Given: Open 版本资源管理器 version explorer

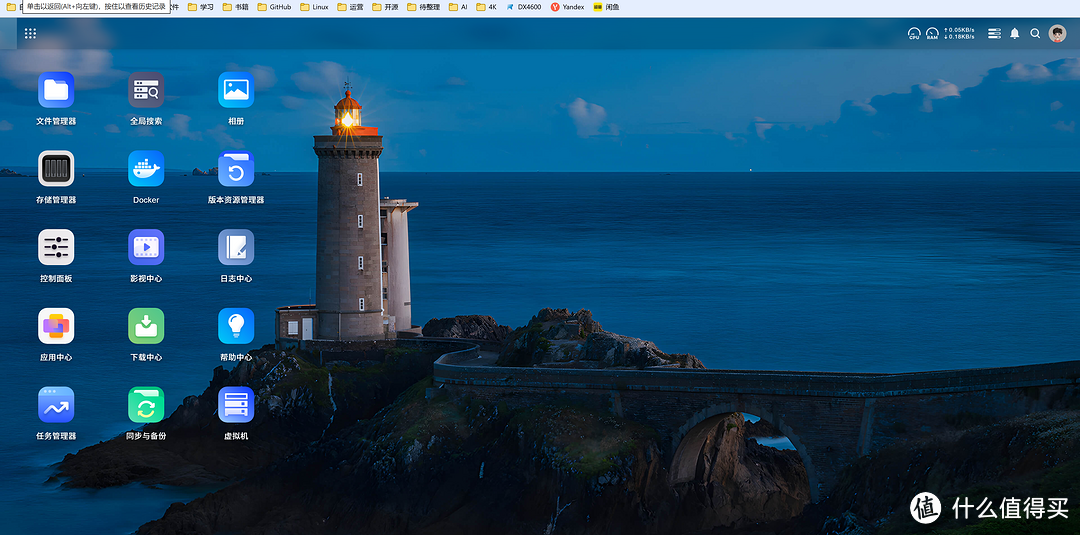Looking at the screenshot, I should 236,168.
